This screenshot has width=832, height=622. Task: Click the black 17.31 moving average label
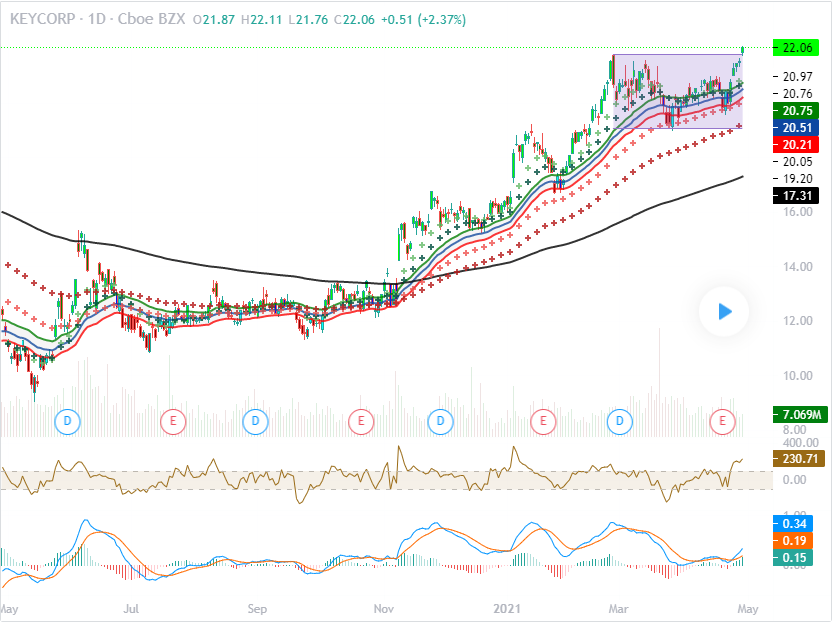click(x=797, y=196)
